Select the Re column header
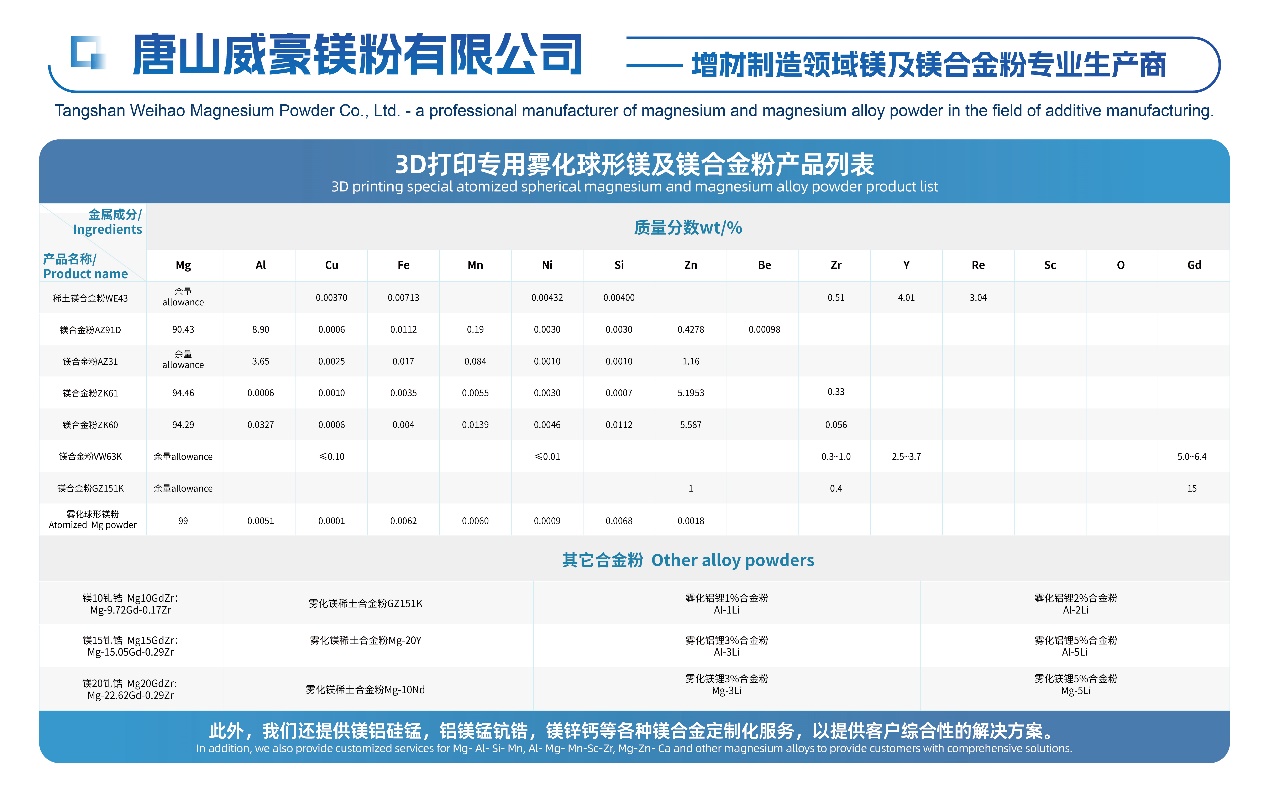The width and height of the screenshot is (1269, 795). point(978,266)
